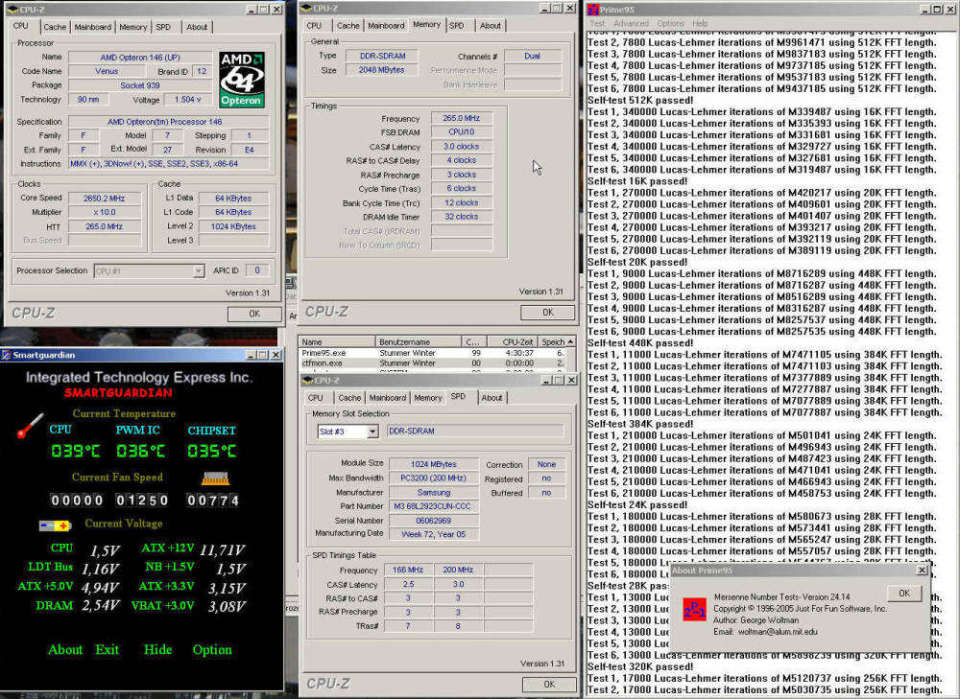960x699 pixels.
Task: Click the Voltage 1.504 v field
Action: [188, 99]
